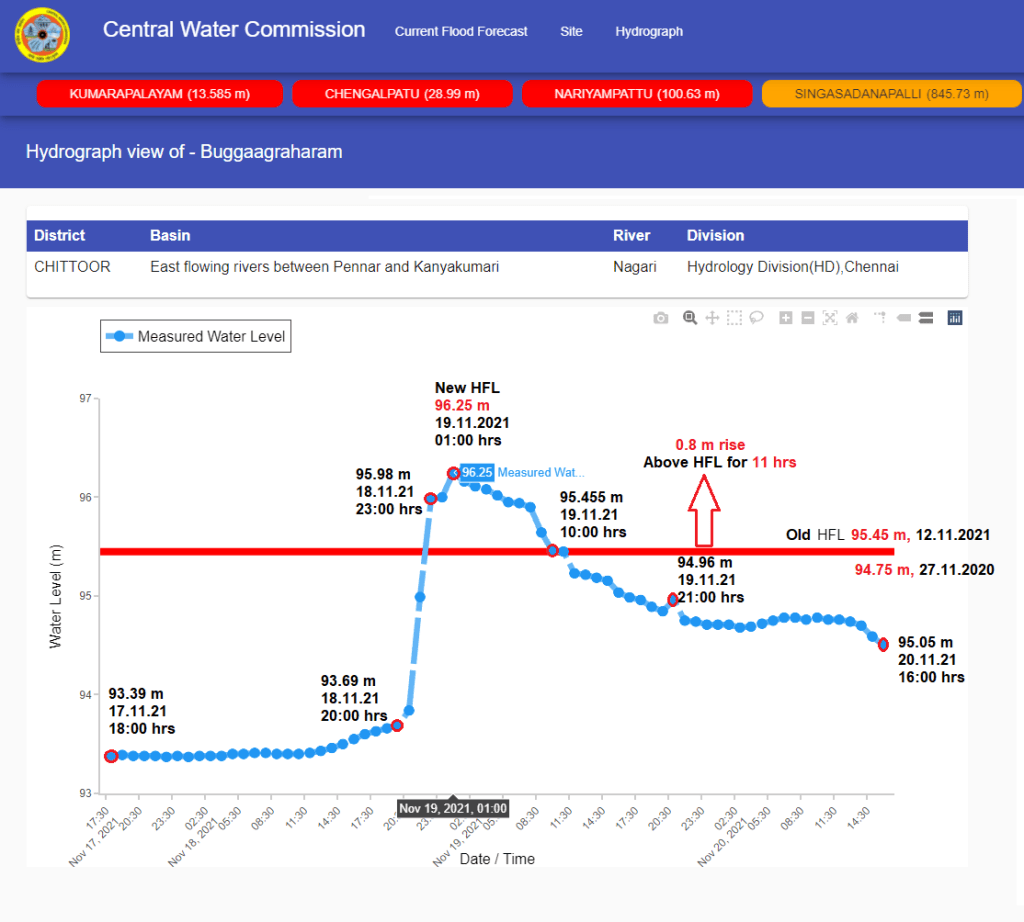Viewport: 1024px width, 922px height.
Task: Click the Autoscale chart icon
Action: click(830, 318)
